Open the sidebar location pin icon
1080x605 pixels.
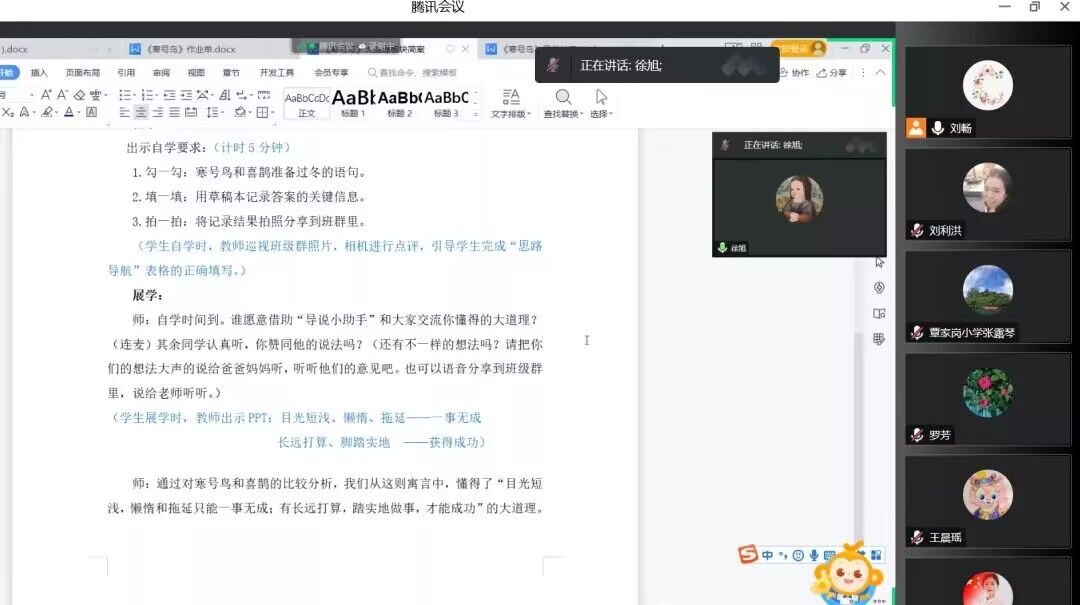click(x=879, y=287)
